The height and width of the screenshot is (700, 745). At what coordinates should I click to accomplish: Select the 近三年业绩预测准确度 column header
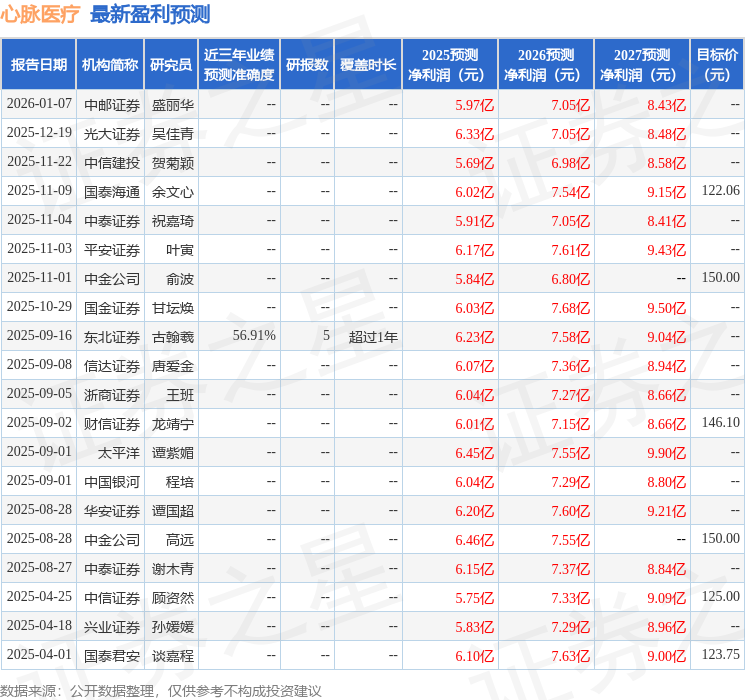click(x=238, y=65)
